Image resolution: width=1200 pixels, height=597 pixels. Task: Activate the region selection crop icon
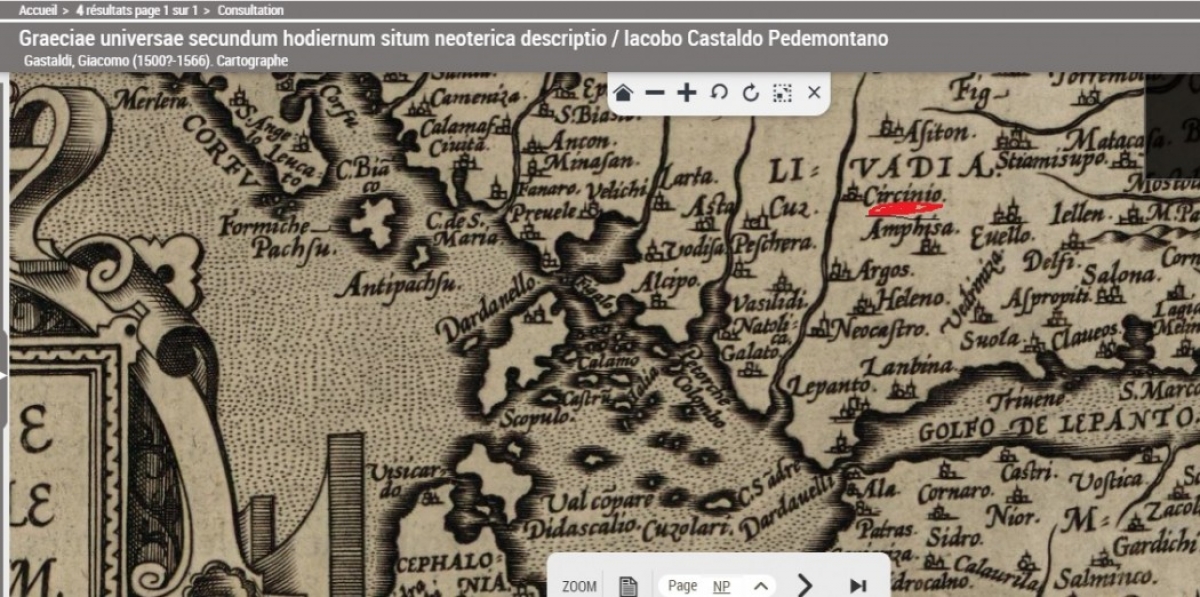tap(782, 93)
